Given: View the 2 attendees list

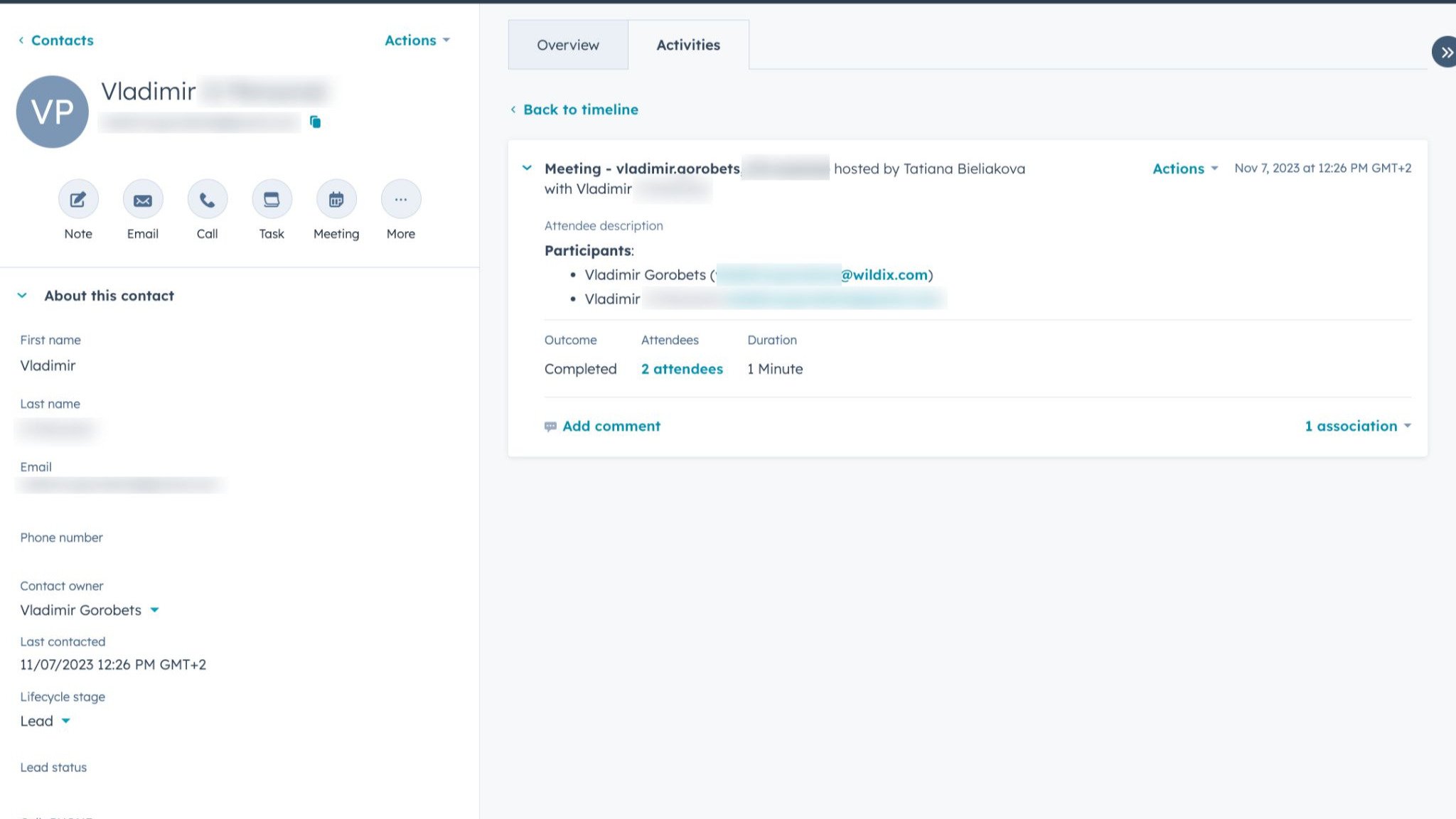Looking at the screenshot, I should coord(681,368).
